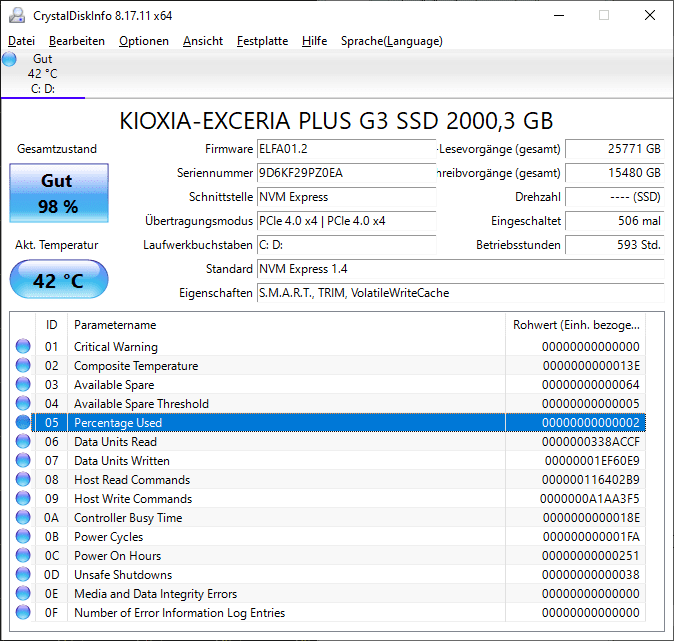Click the status orb for Controller Busy Time
The width and height of the screenshot is (674, 641).
tap(23, 517)
